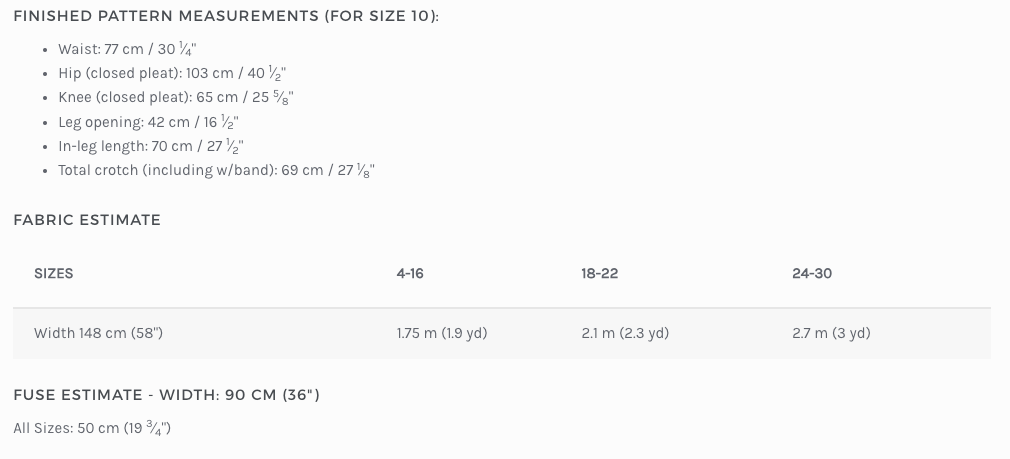Image resolution: width=1010 pixels, height=459 pixels.
Task: Click the Hip (closed pleat) measurement line
Action: pyautogui.click(x=172, y=74)
